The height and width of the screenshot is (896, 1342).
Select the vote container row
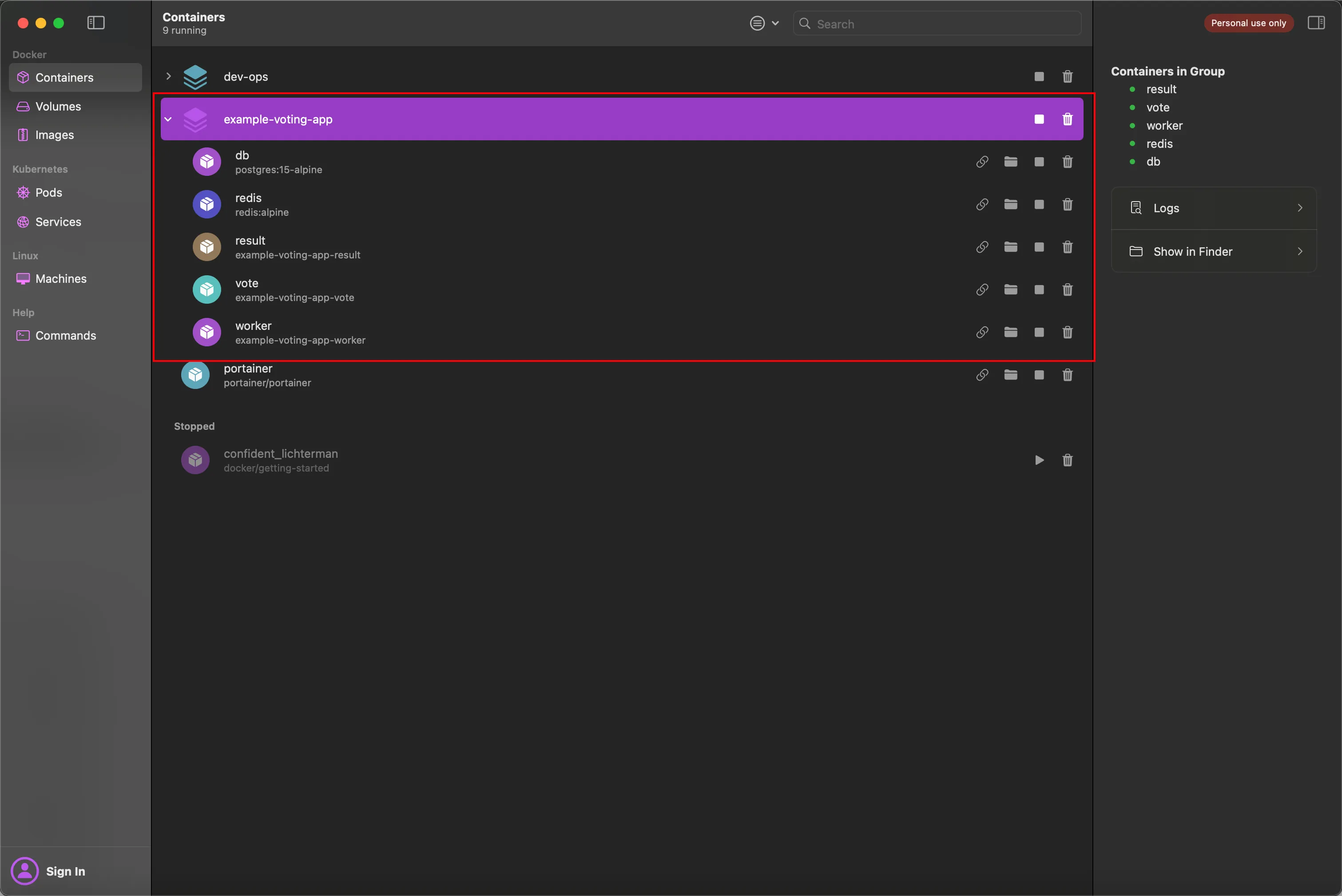pos(622,290)
